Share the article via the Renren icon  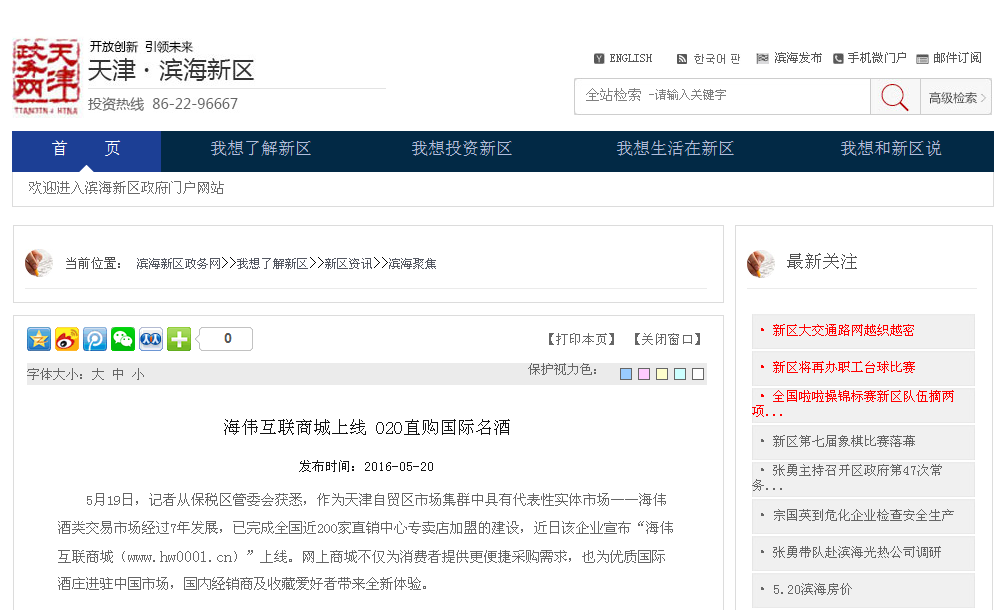[x=151, y=339]
